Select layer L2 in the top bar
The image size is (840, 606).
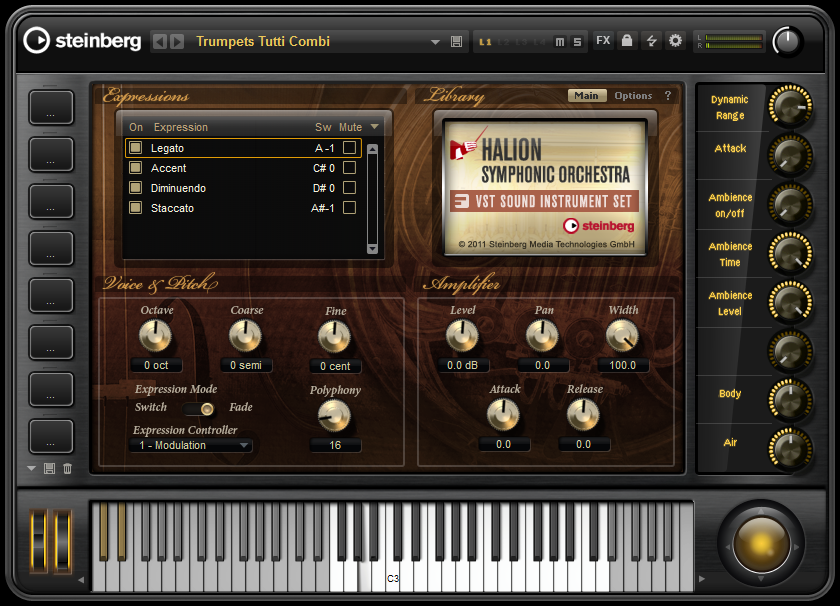[x=503, y=42]
